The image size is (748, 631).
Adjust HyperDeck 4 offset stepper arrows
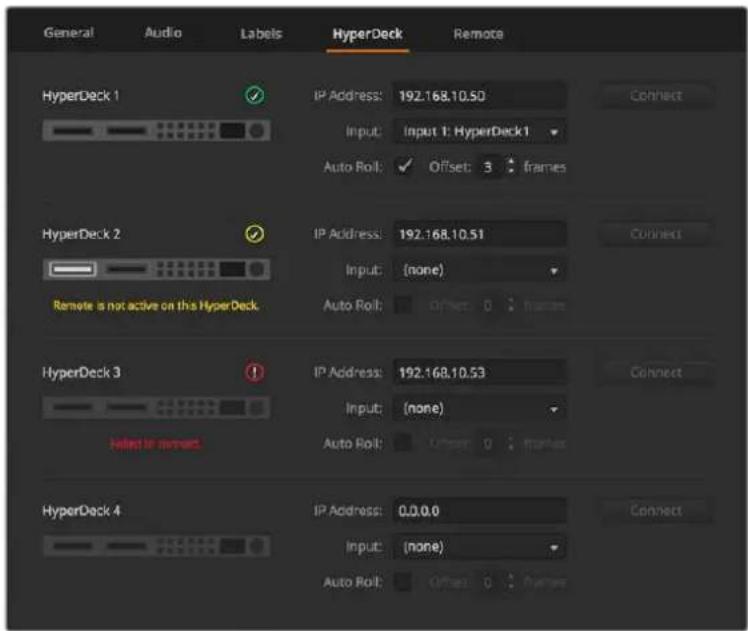[511, 581]
